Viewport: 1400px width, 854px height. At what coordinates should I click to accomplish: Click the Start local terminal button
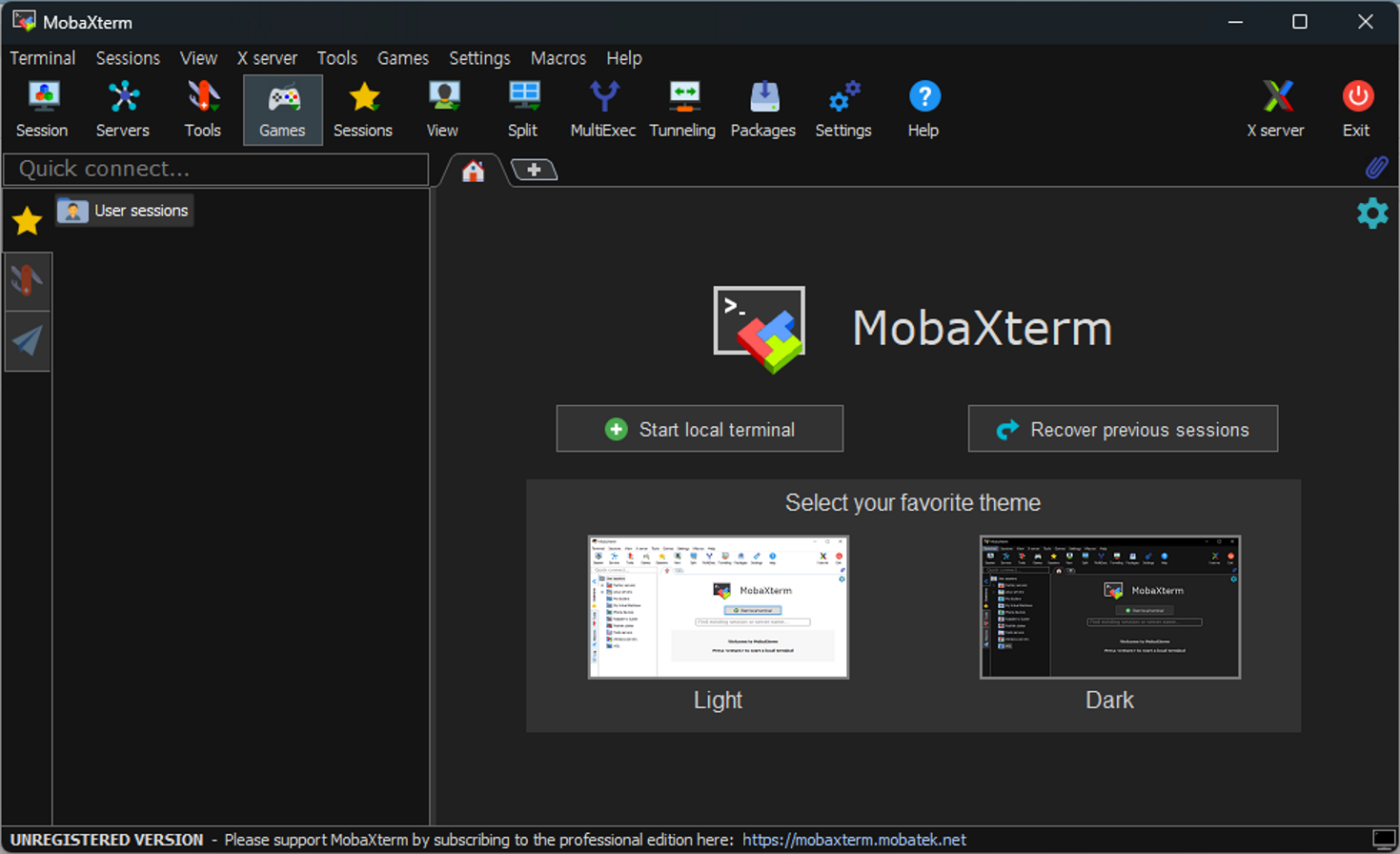click(x=699, y=429)
